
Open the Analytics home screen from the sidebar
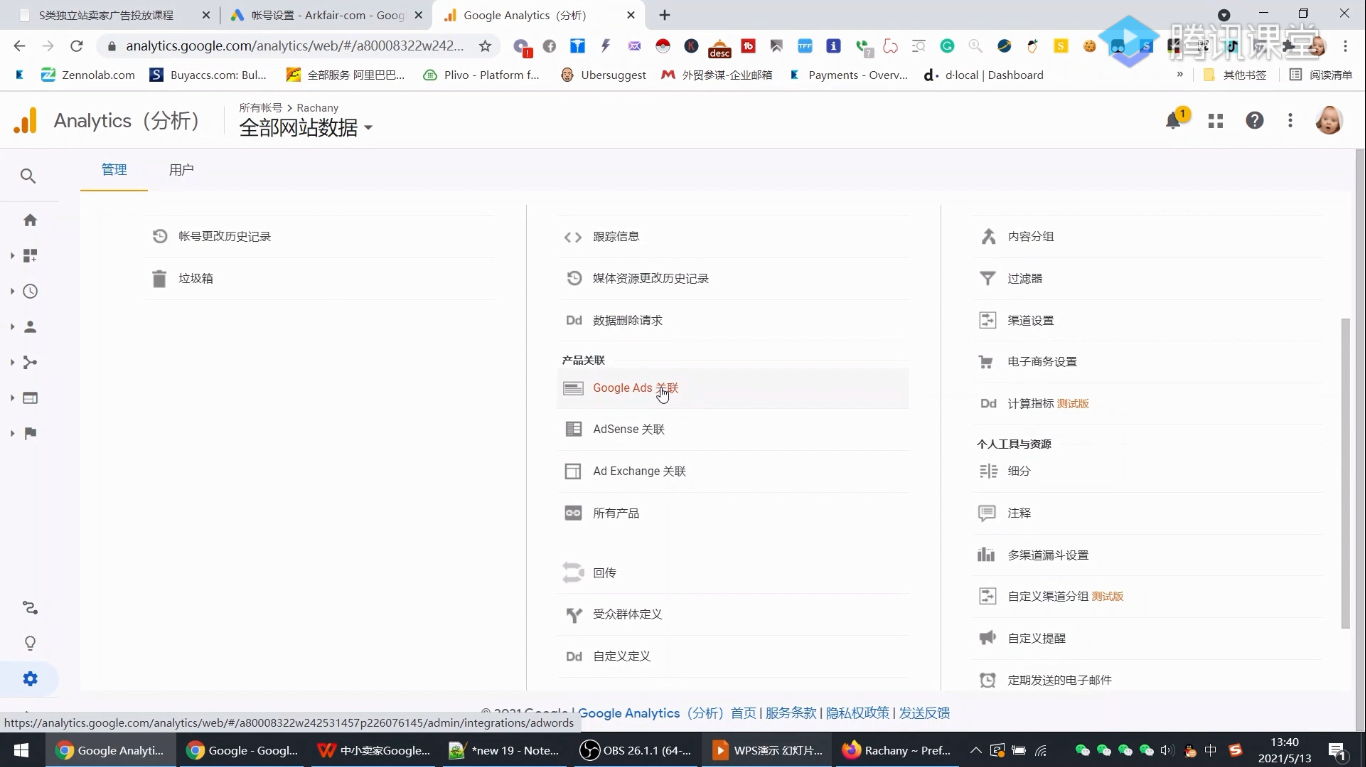[x=30, y=219]
